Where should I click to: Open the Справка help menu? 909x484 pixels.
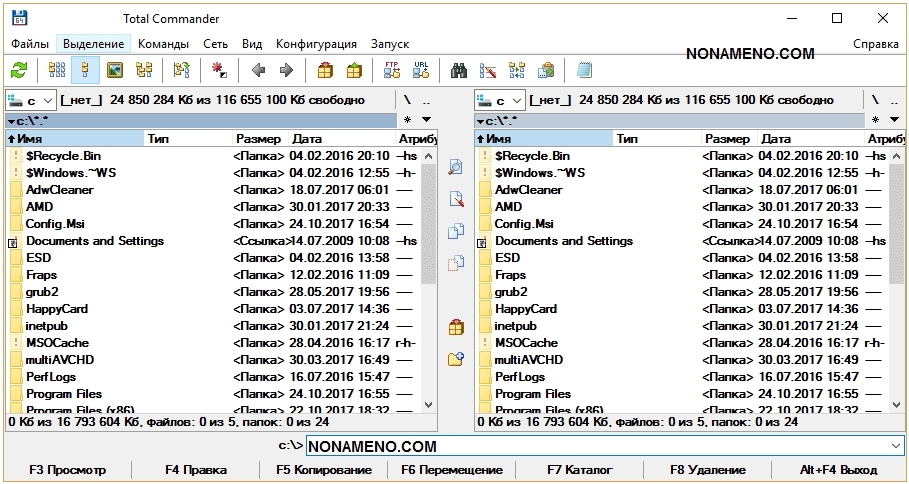876,44
